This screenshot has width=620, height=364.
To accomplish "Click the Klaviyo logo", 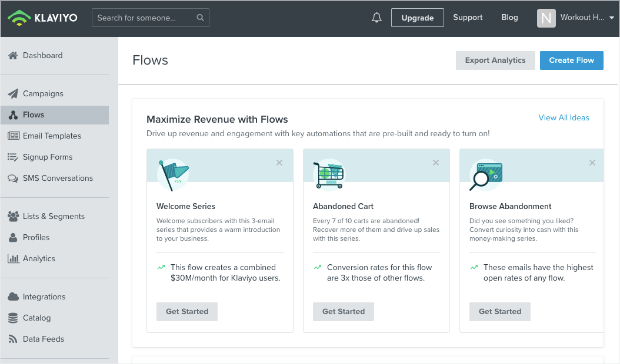I will pyautogui.click(x=42, y=18).
